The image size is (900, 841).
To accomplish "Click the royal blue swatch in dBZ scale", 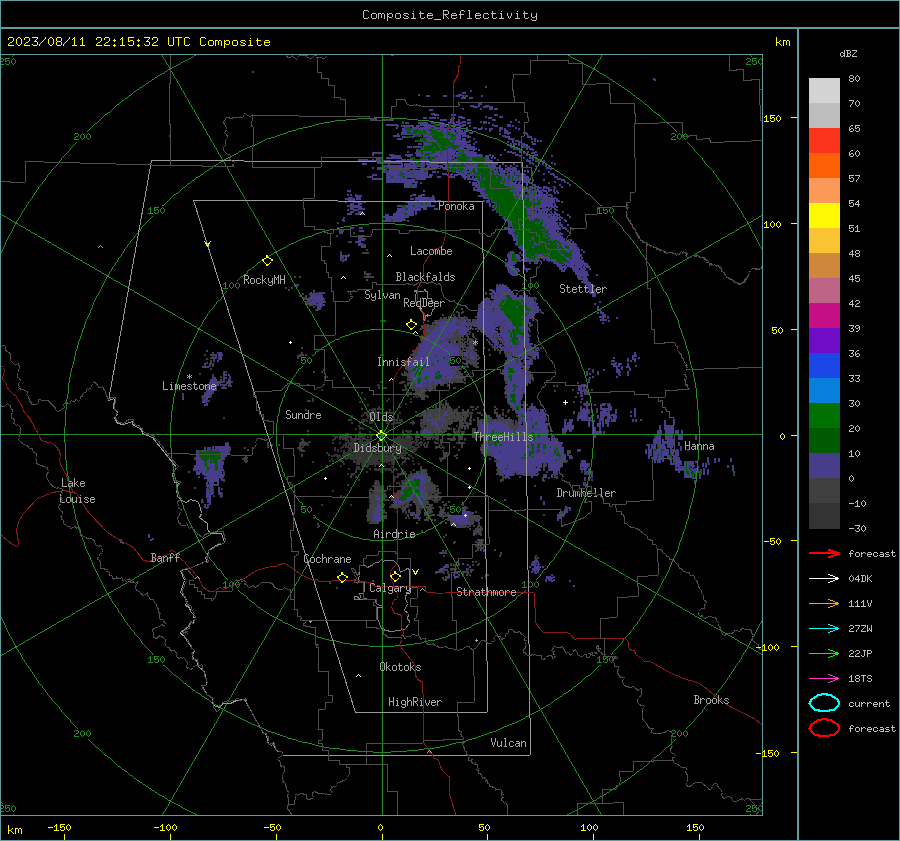I will (x=824, y=365).
